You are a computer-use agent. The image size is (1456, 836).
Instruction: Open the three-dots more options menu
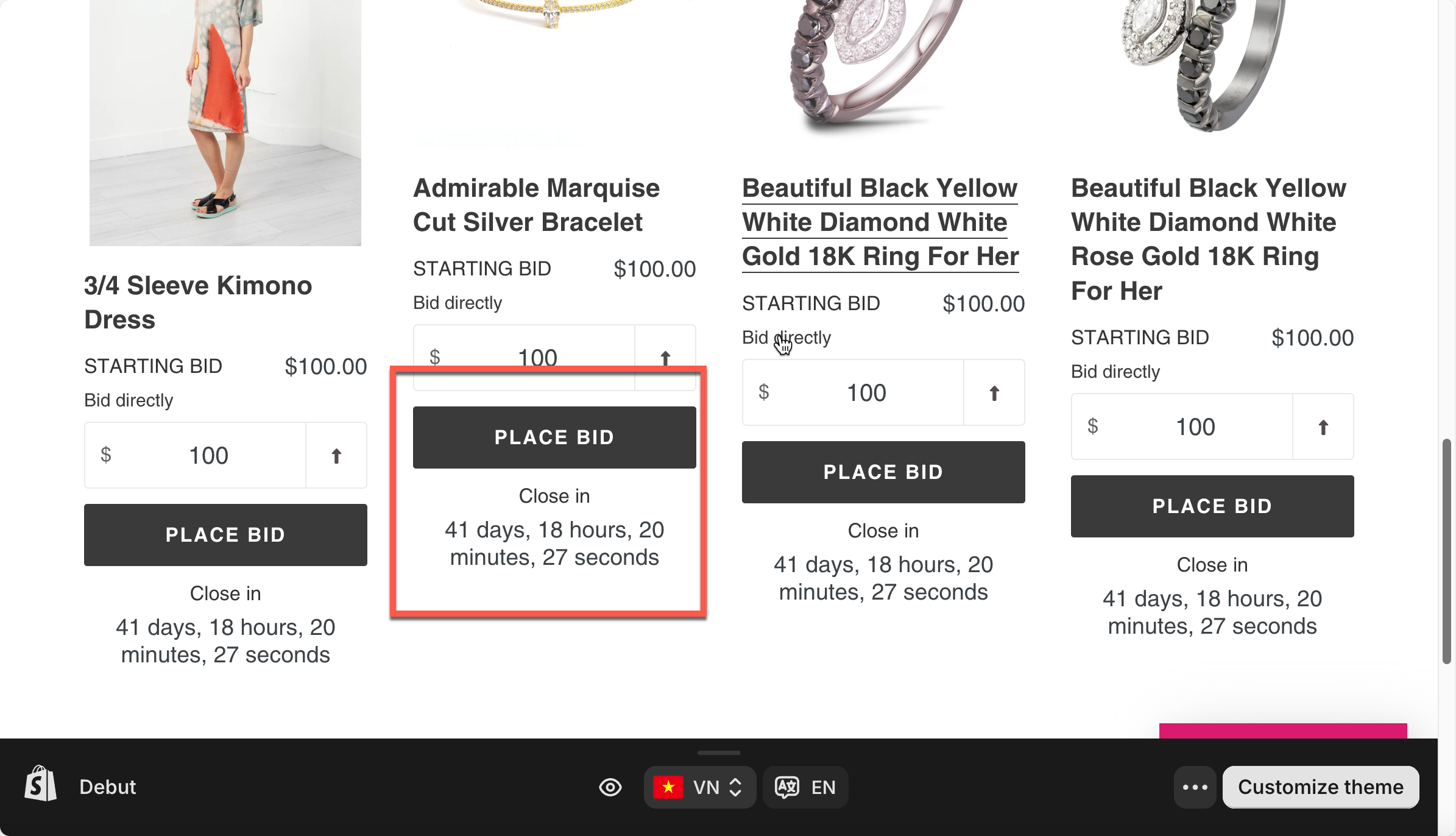[1195, 787]
